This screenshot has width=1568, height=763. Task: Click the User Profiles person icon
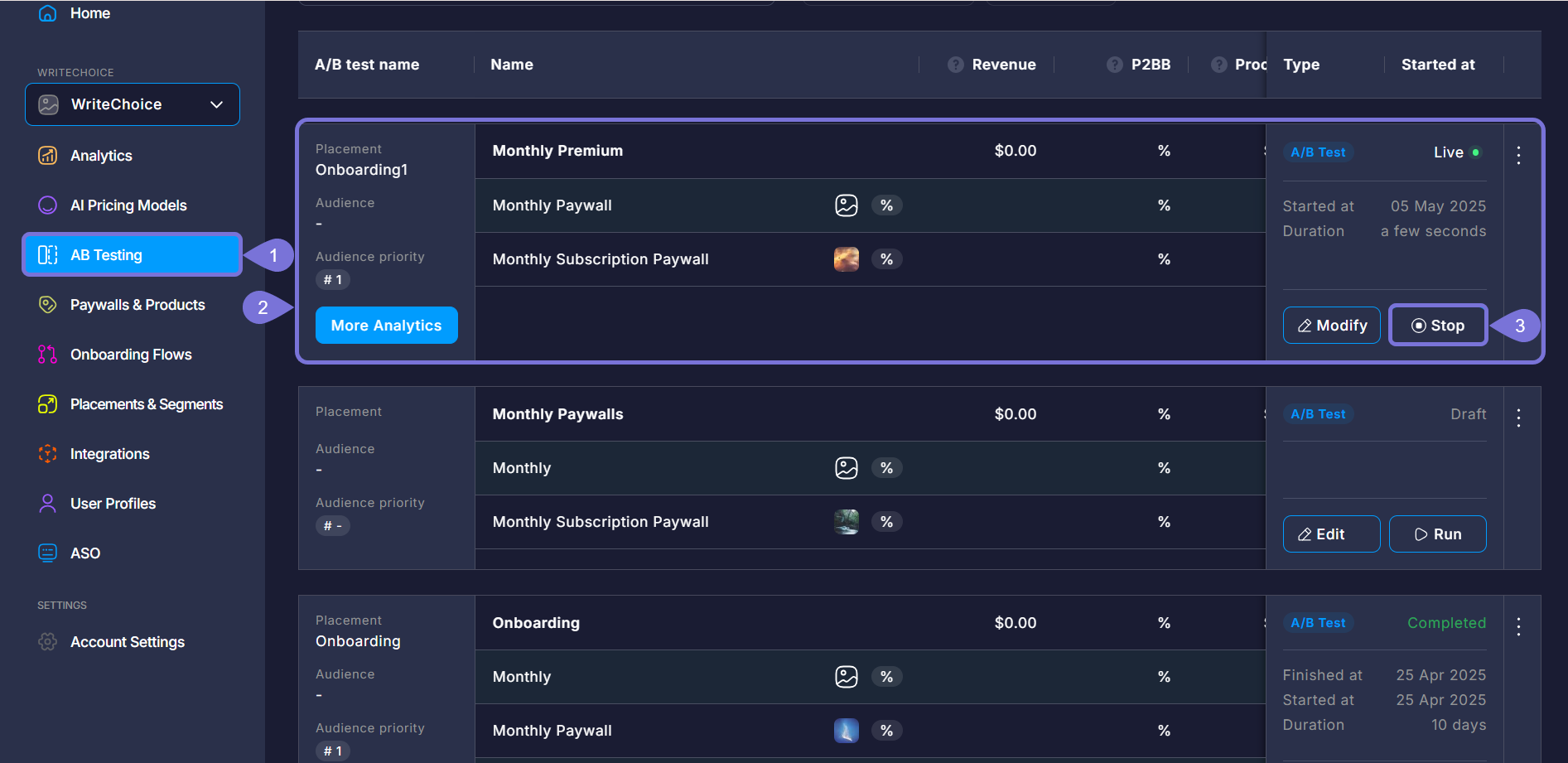pyautogui.click(x=48, y=504)
